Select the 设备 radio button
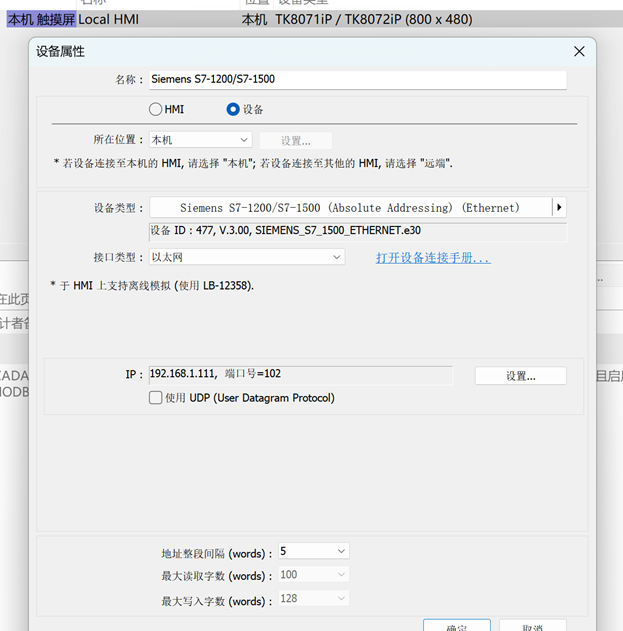This screenshot has height=631, width=623. (x=233, y=109)
